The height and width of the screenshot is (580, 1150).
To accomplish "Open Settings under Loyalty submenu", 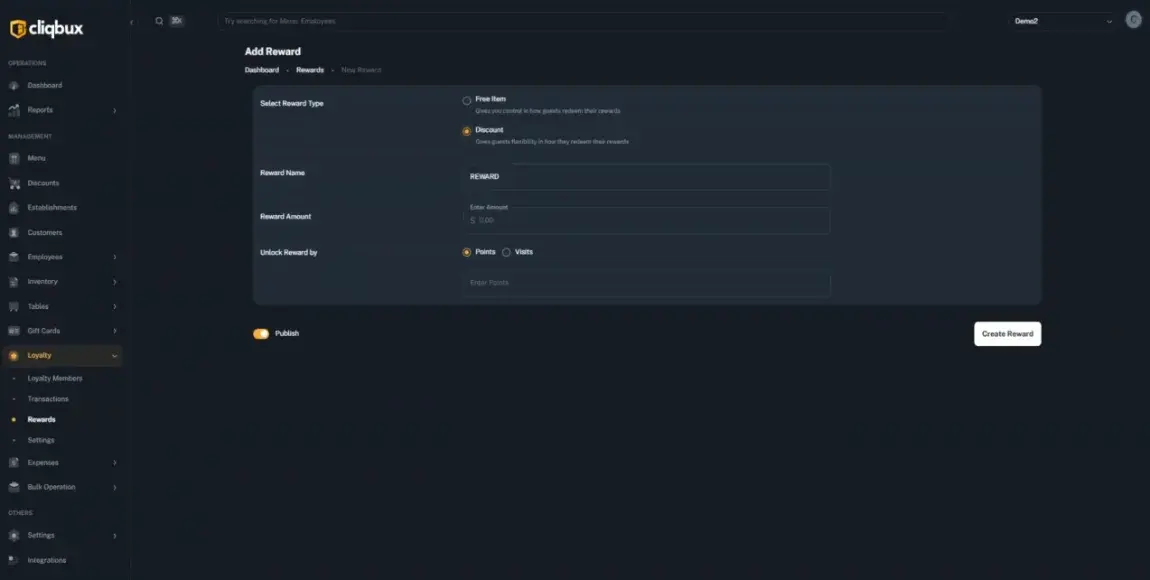I will click(41, 440).
